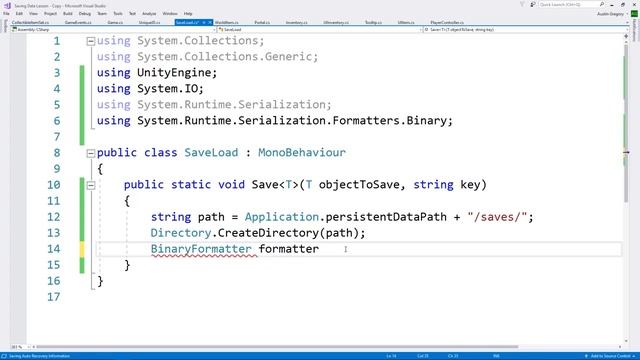Open the feedback icon near Quick Launch
The height and width of the screenshot is (360, 640).
click(533, 4)
